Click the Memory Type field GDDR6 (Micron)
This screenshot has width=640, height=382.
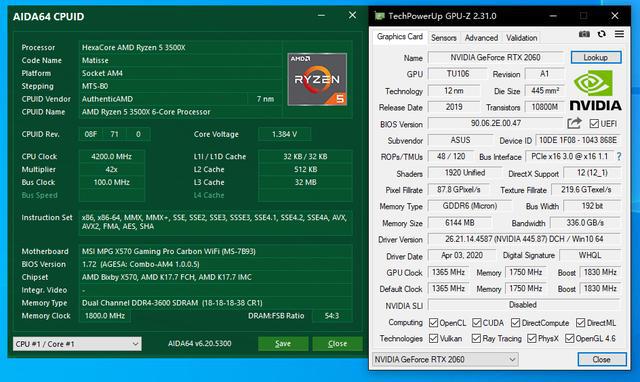tap(470, 206)
